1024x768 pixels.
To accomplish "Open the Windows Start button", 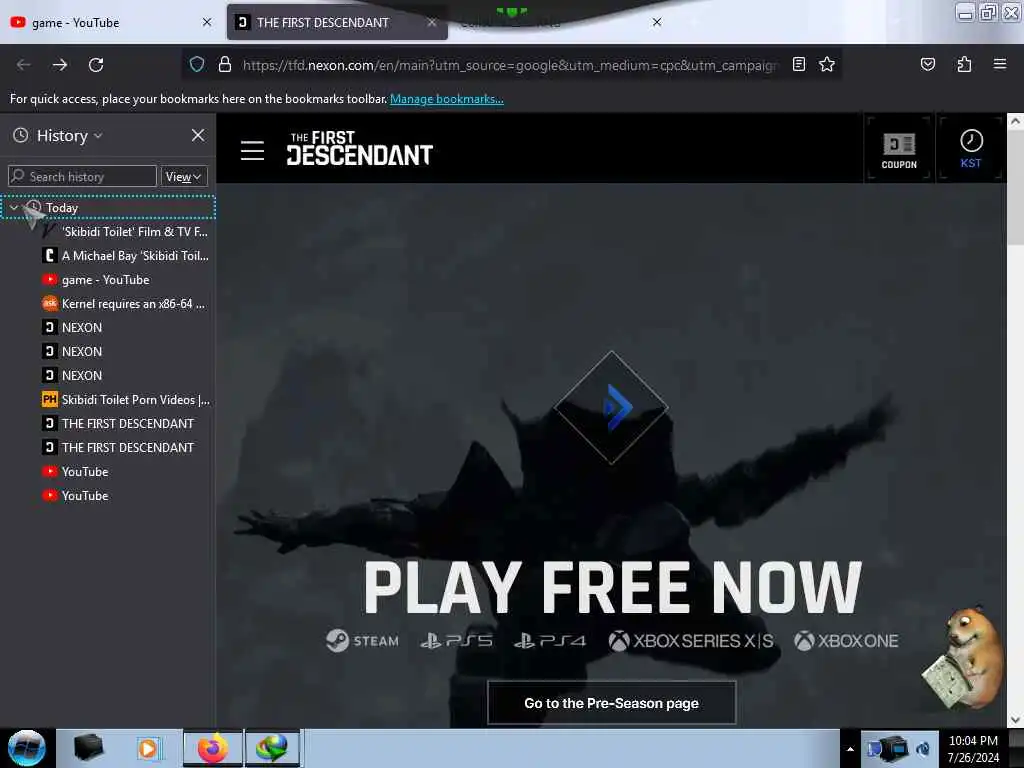I will click(x=27, y=748).
